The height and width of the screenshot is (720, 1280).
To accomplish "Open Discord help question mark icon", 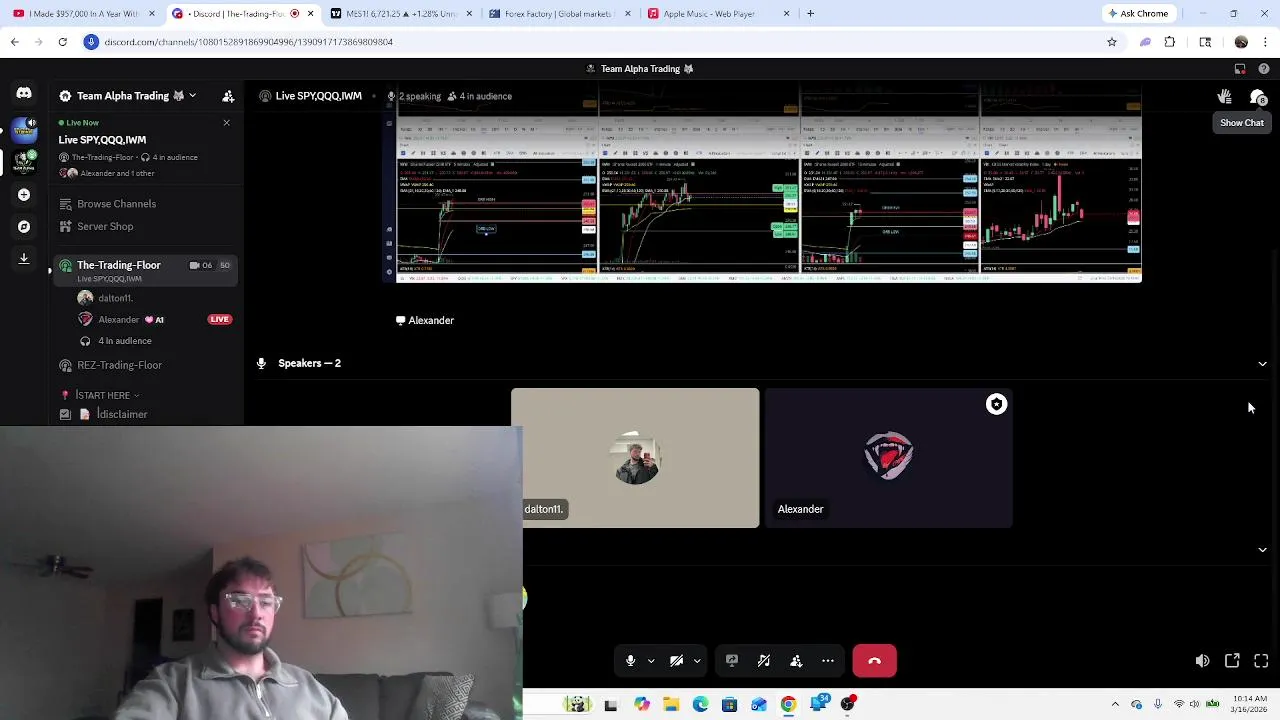I will [1263, 69].
